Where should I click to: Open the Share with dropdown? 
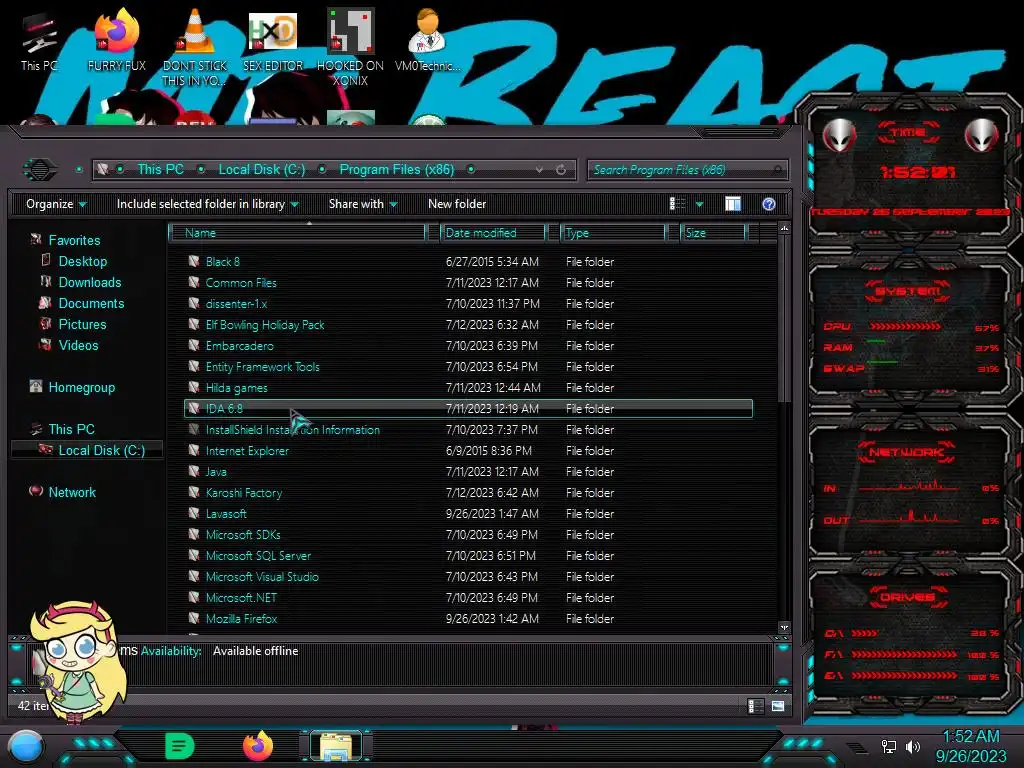pos(363,204)
